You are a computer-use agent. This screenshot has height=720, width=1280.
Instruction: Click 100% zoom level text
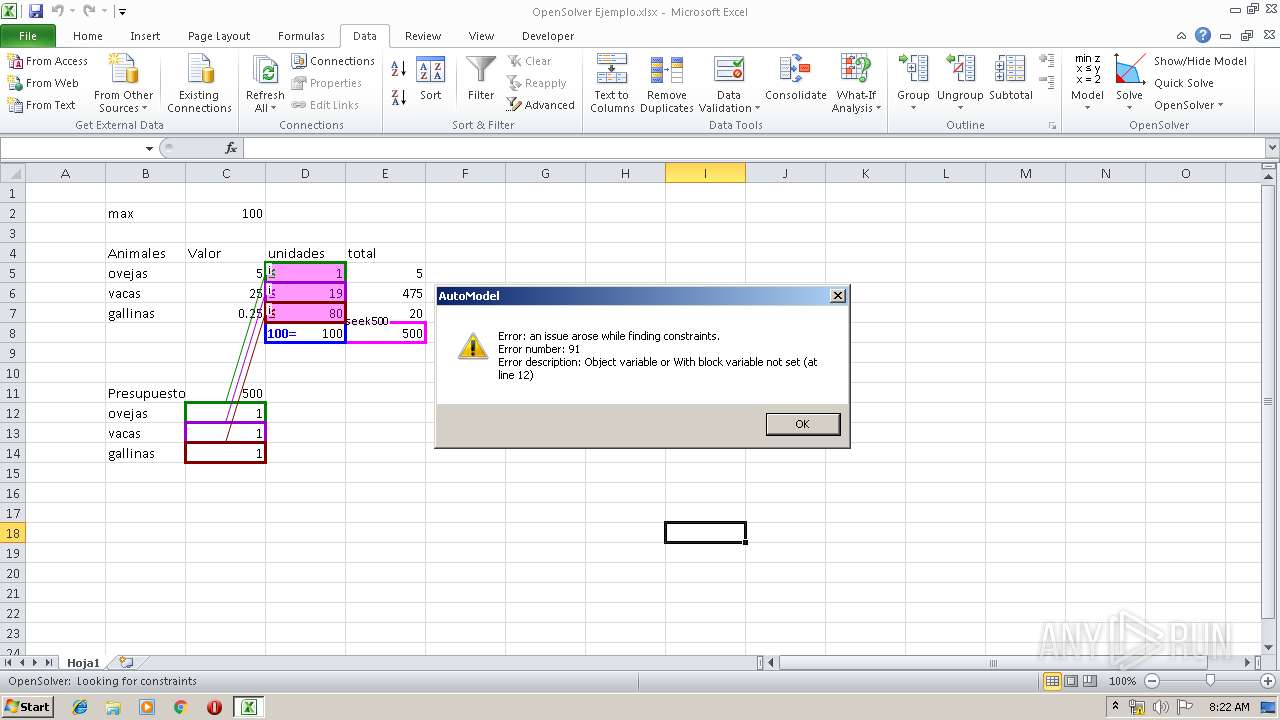(x=1122, y=681)
